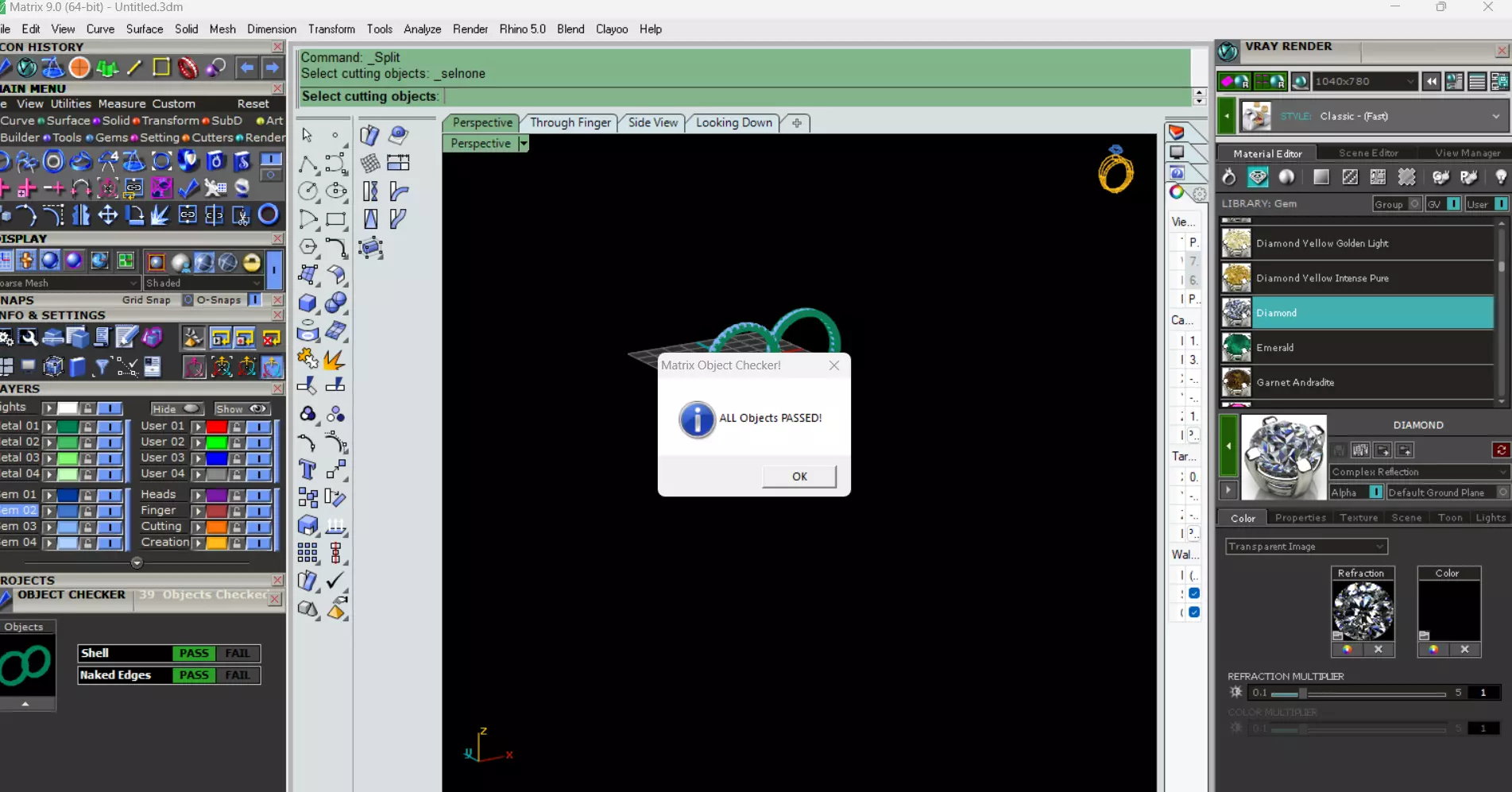
Task: Expand the User 02 layer arrow
Action: (198, 442)
